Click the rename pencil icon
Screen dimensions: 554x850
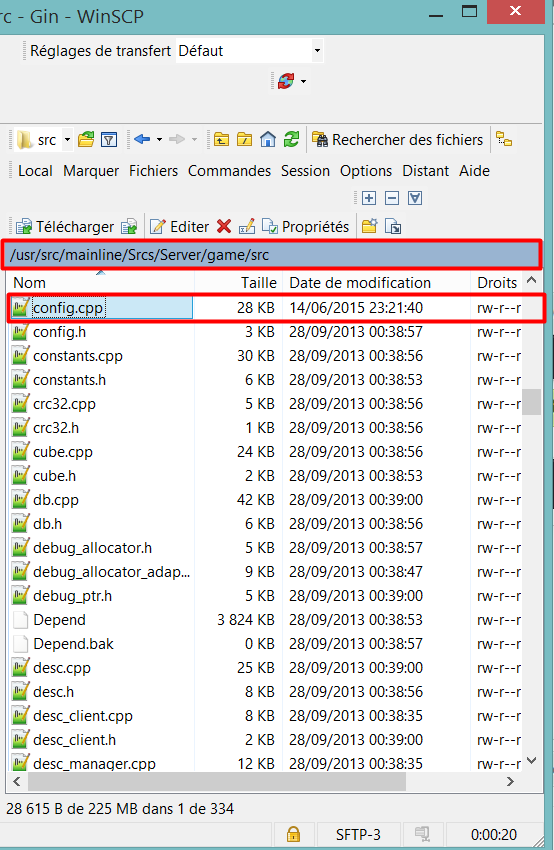tap(247, 226)
